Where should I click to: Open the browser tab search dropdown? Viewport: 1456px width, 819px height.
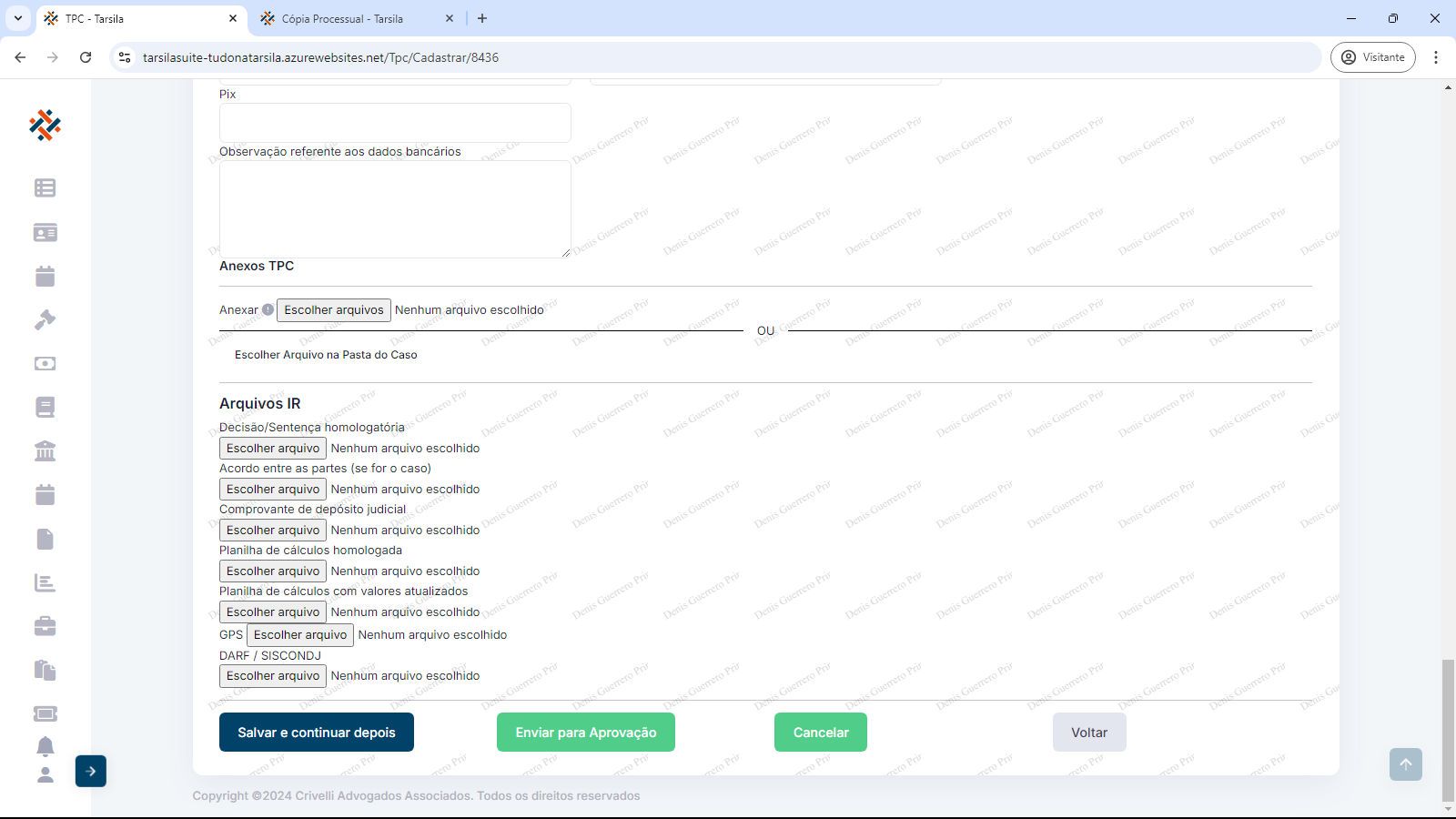point(18,18)
